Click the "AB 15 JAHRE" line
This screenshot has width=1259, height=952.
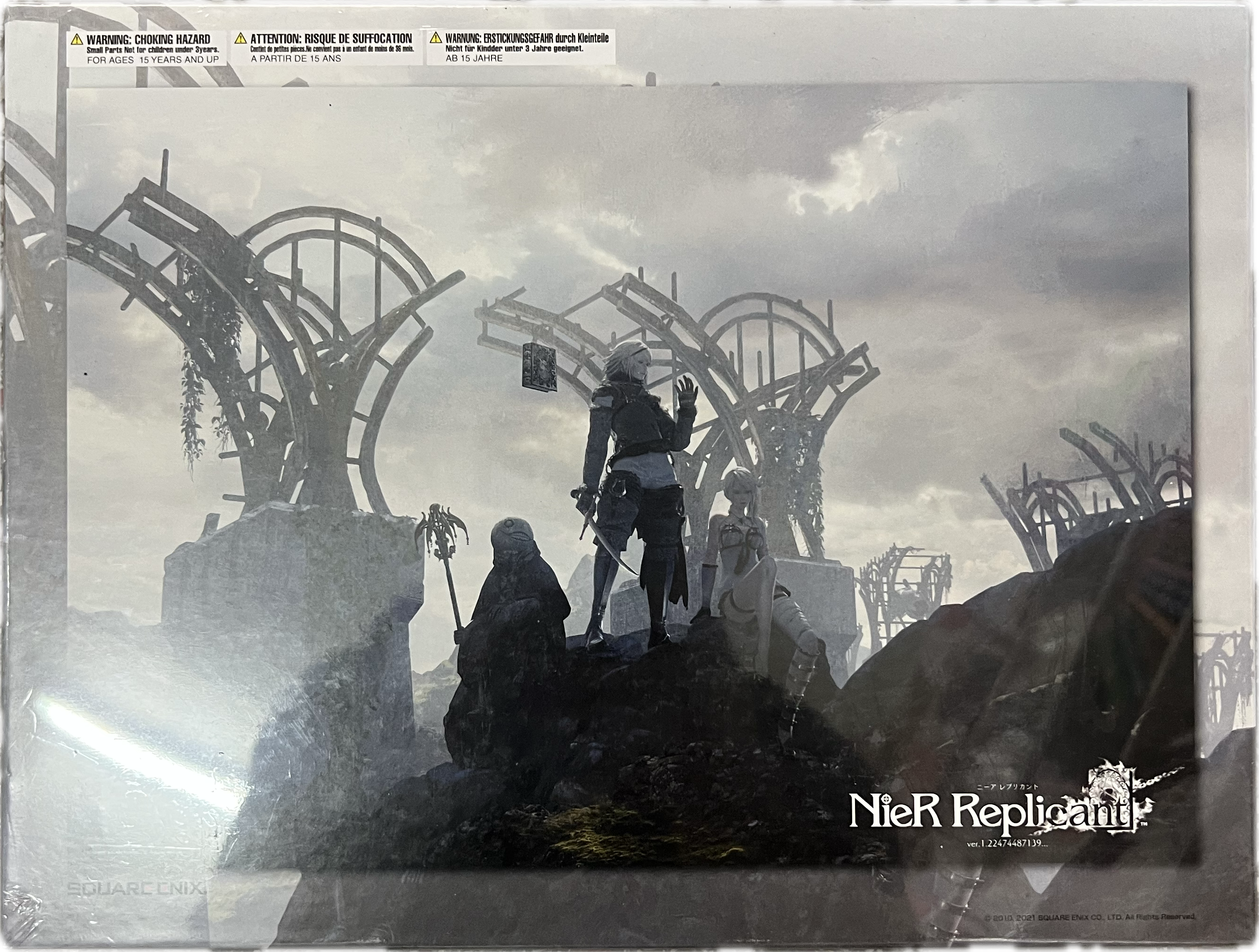click(x=474, y=58)
